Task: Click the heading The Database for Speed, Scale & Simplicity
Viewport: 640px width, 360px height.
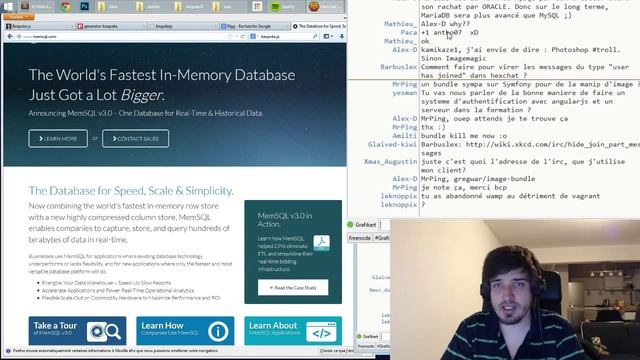Action: tap(131, 191)
